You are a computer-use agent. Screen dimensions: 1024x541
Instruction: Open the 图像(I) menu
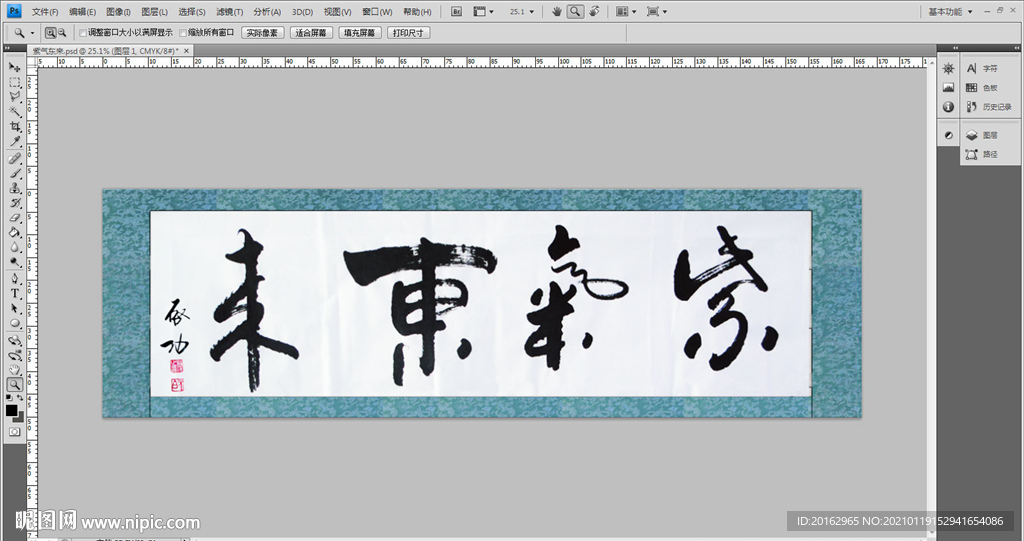[118, 12]
